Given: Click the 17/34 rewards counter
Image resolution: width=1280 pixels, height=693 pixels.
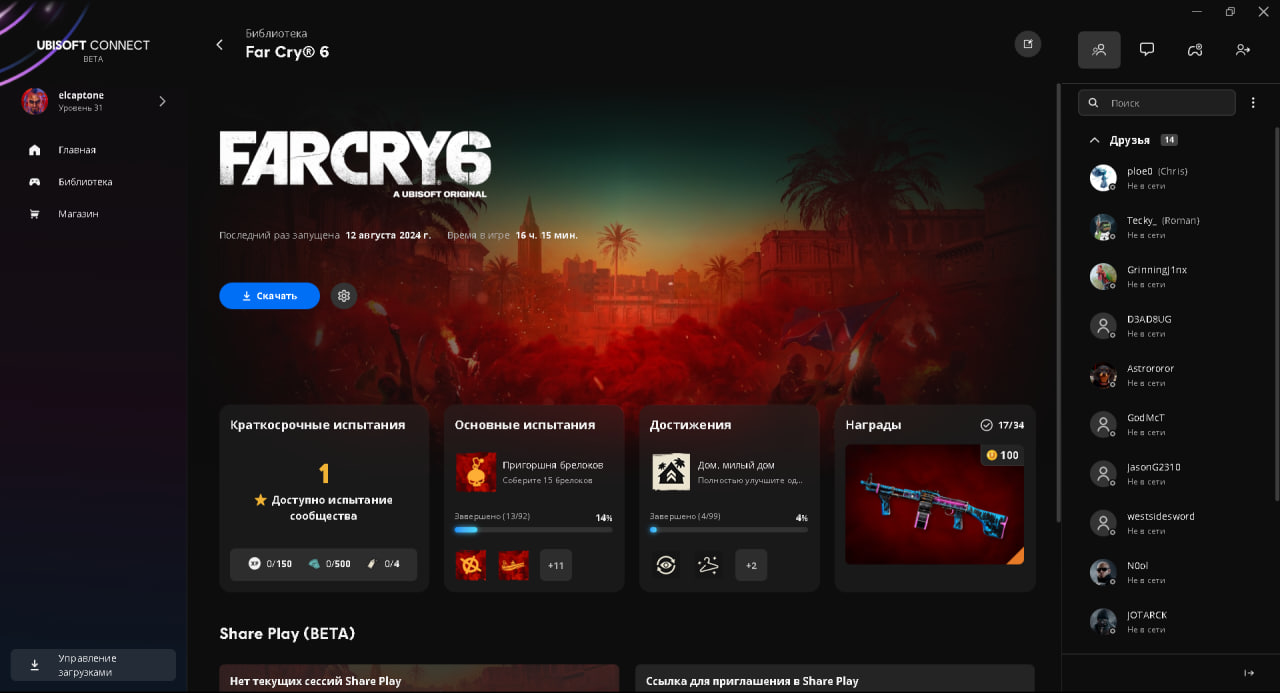Looking at the screenshot, I should [x=1002, y=425].
